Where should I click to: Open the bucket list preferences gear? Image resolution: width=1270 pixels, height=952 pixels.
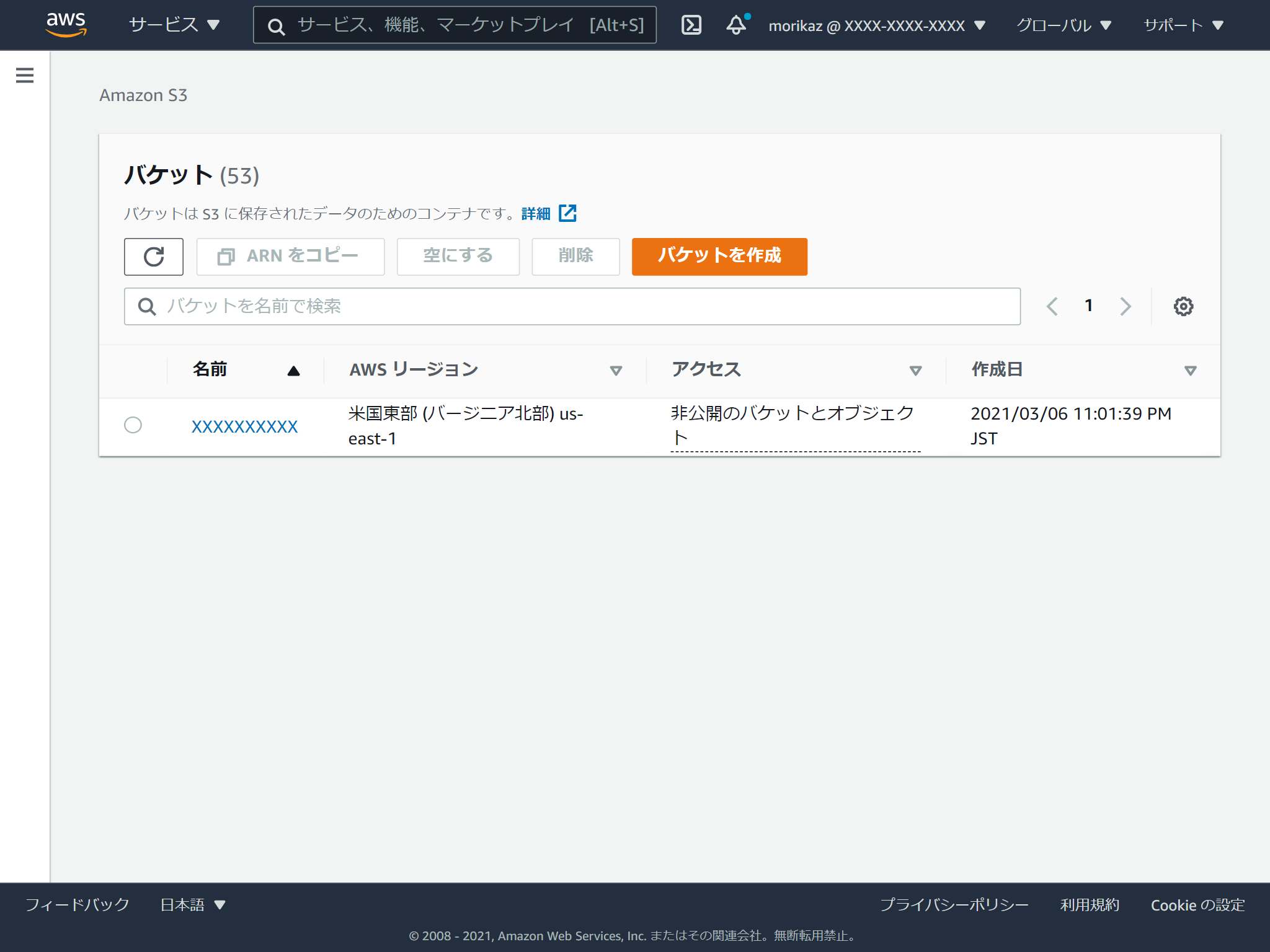point(1183,306)
